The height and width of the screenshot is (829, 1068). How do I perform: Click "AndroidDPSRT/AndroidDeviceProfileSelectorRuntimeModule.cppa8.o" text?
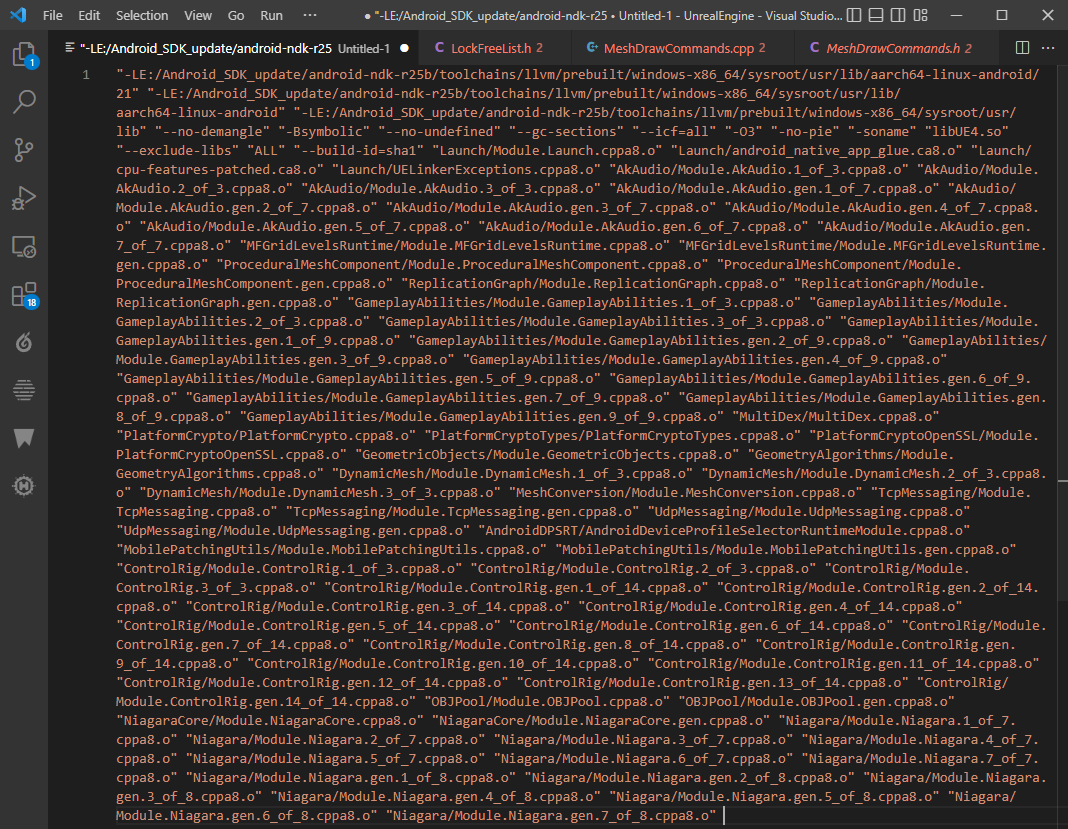(x=724, y=531)
